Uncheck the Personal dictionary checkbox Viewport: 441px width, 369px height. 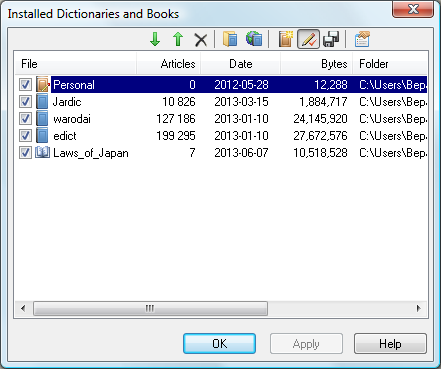pyautogui.click(x=25, y=85)
